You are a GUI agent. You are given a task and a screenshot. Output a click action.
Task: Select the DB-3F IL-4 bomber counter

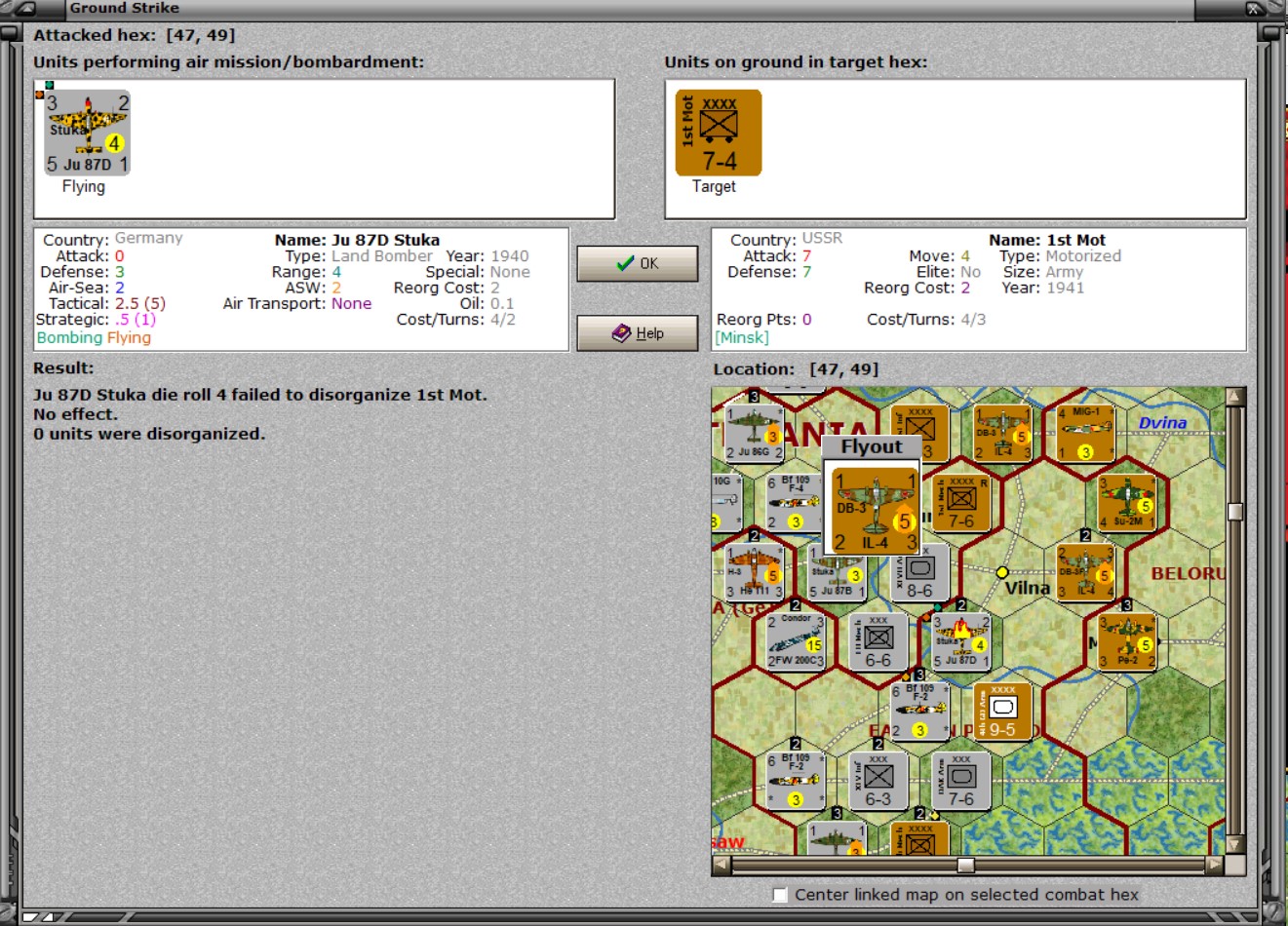click(x=1085, y=572)
